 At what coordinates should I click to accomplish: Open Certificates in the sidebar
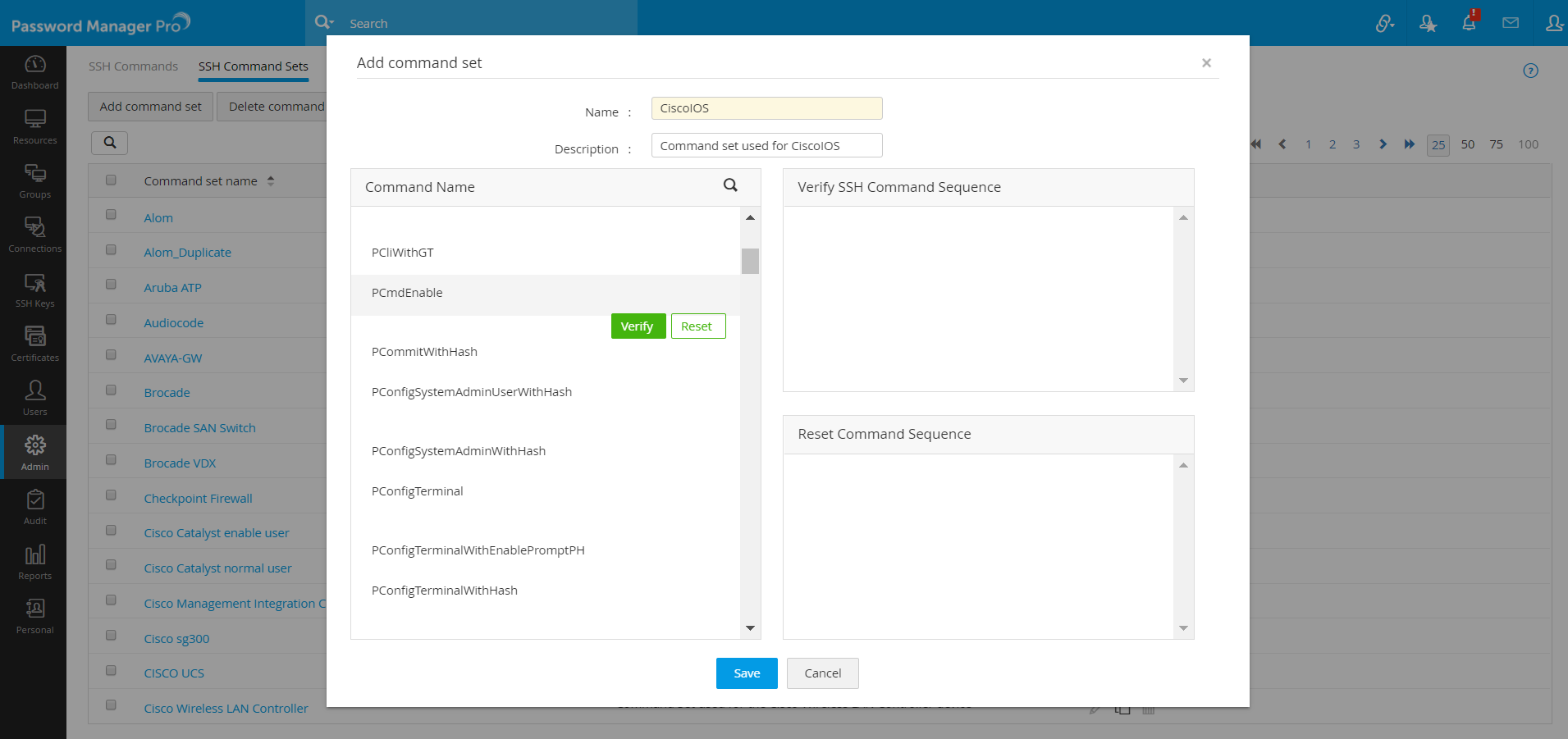coord(34,344)
